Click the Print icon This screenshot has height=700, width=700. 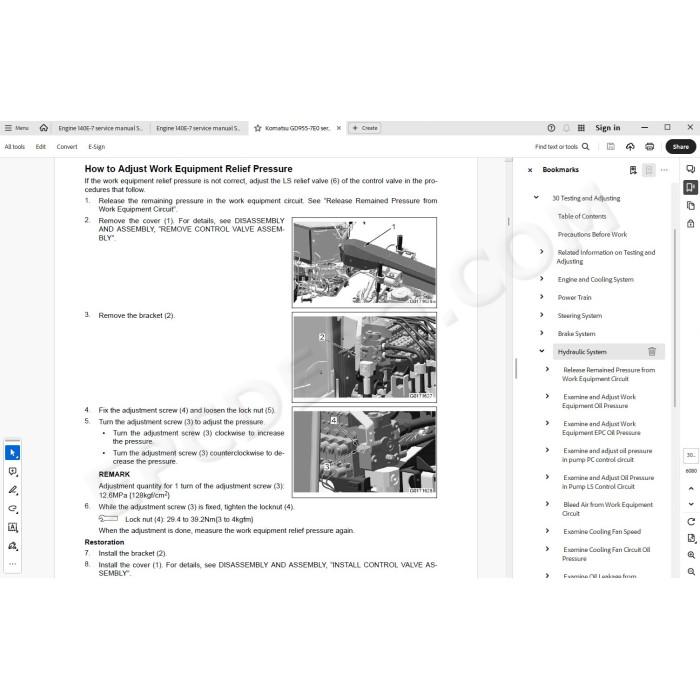[650, 146]
